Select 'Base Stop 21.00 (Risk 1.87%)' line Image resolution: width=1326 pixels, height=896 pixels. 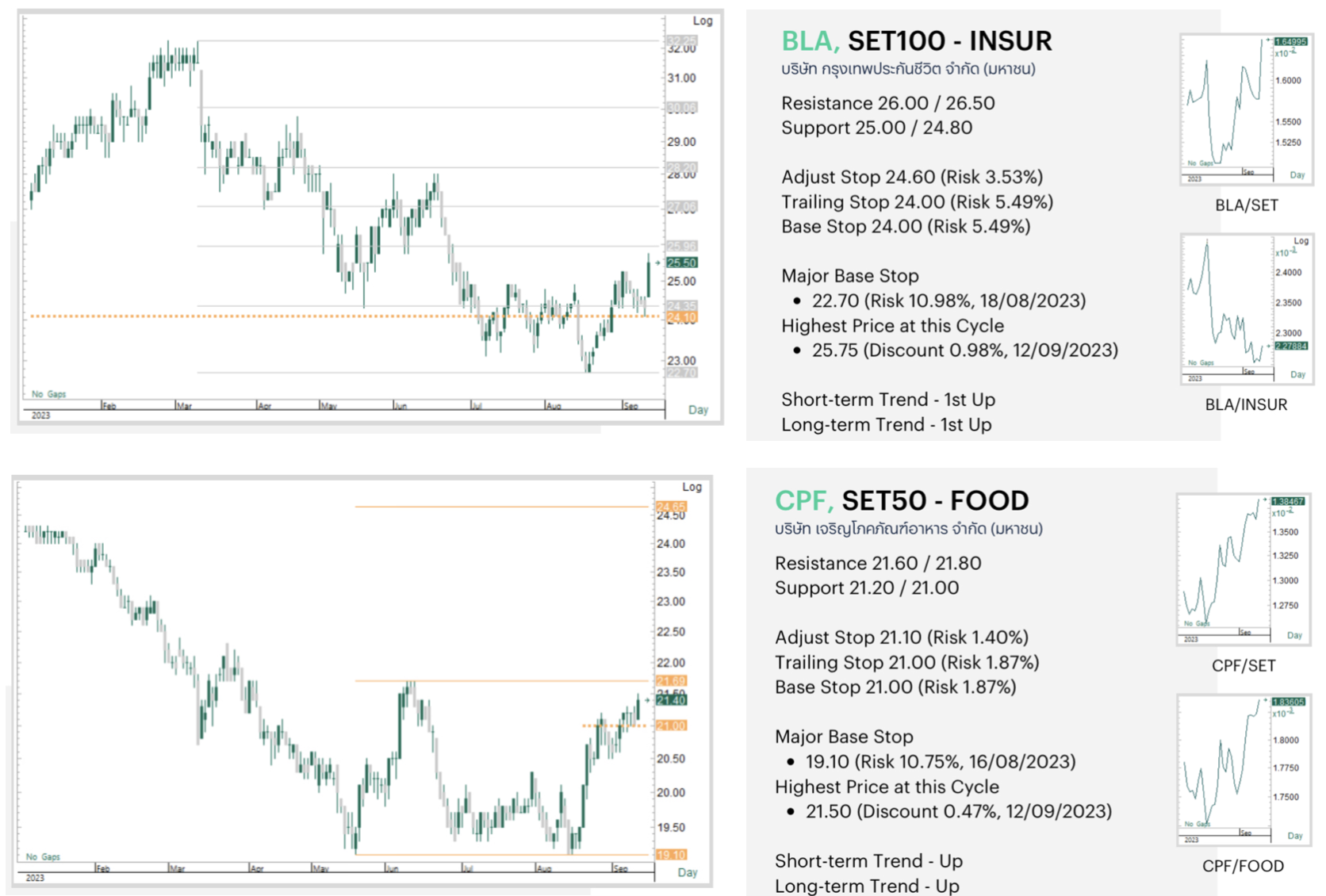click(895, 687)
